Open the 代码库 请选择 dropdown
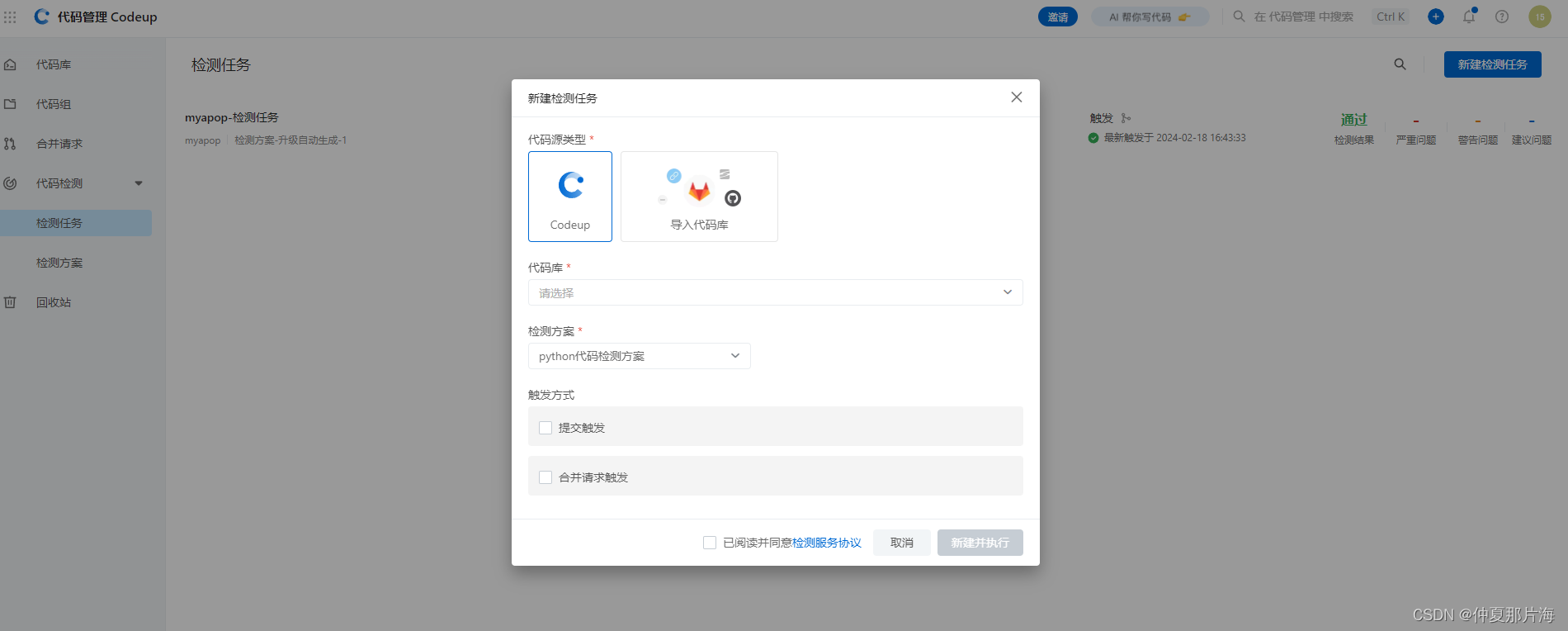The image size is (1568, 631). (776, 292)
